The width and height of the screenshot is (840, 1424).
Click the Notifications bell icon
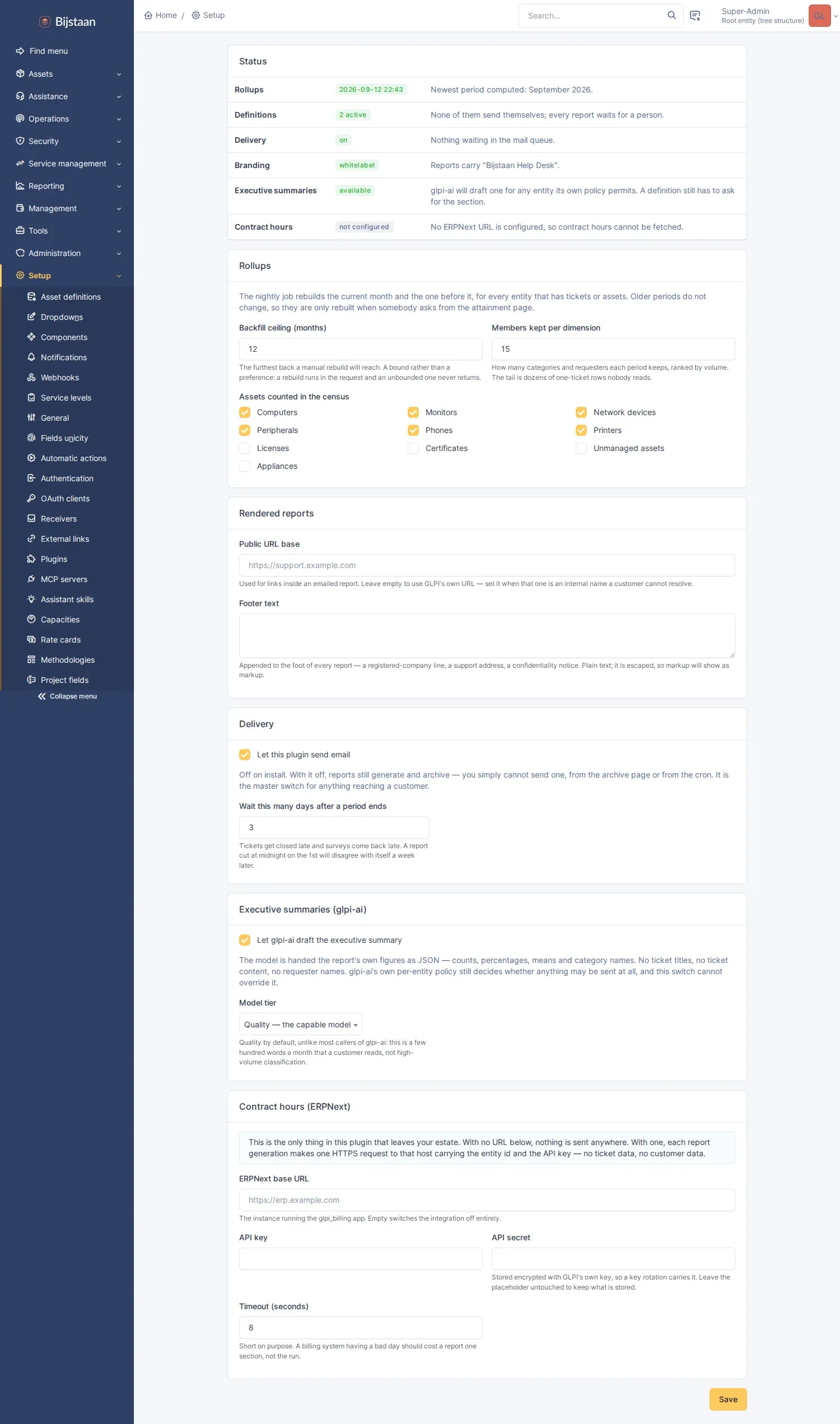tap(32, 357)
